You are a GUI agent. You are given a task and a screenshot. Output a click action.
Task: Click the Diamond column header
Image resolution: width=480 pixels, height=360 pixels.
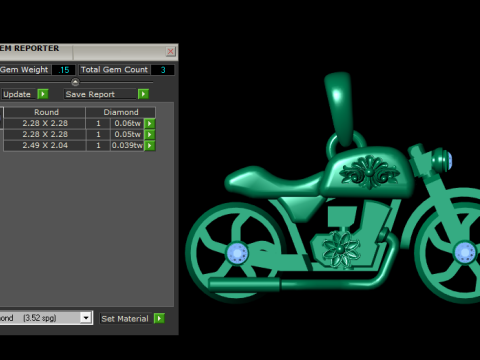121,112
